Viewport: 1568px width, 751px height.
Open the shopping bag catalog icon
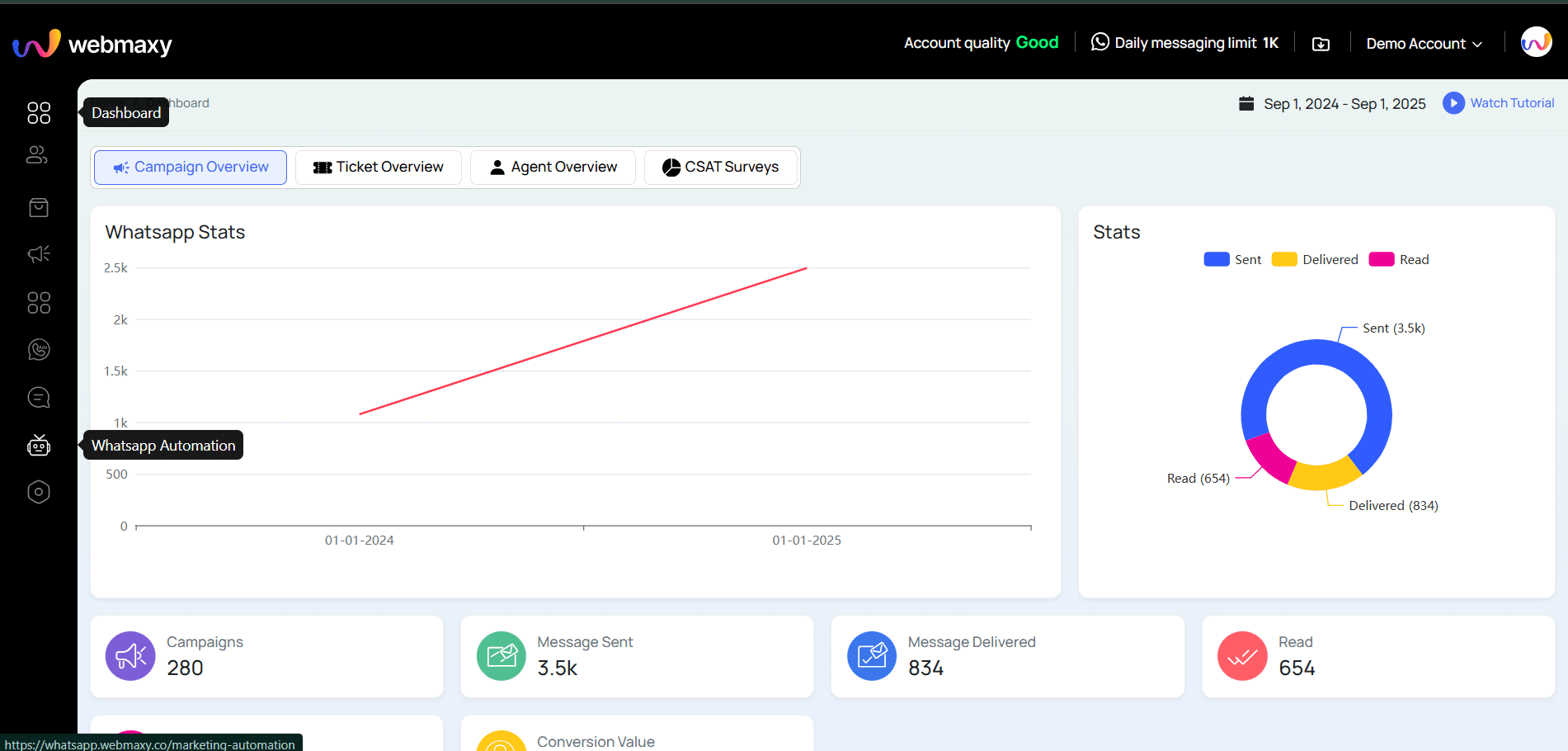[39, 207]
